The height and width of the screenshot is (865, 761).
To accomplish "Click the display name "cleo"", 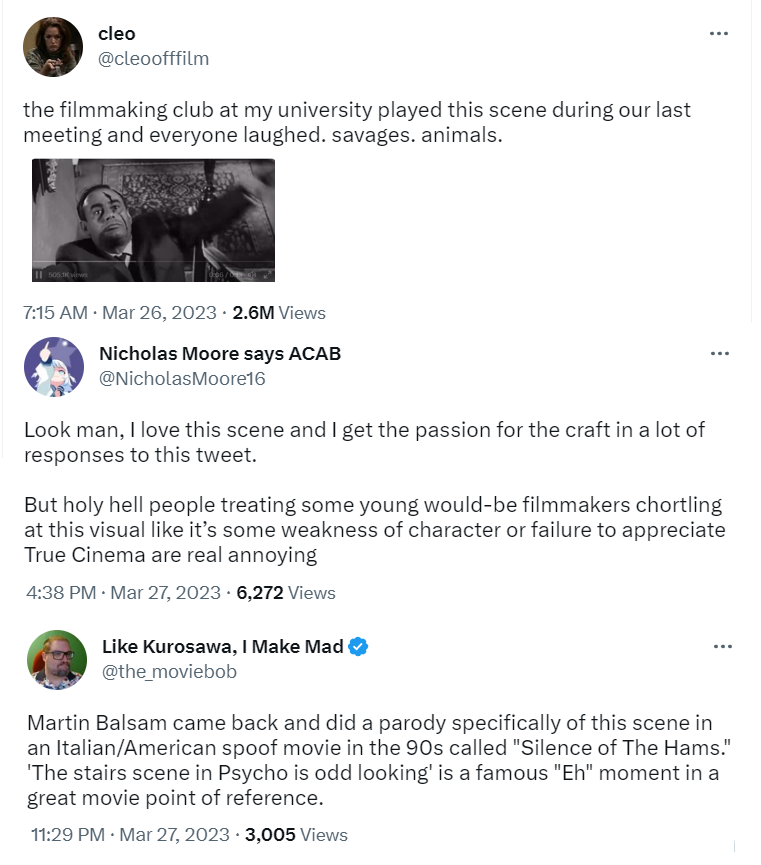I will [x=117, y=34].
